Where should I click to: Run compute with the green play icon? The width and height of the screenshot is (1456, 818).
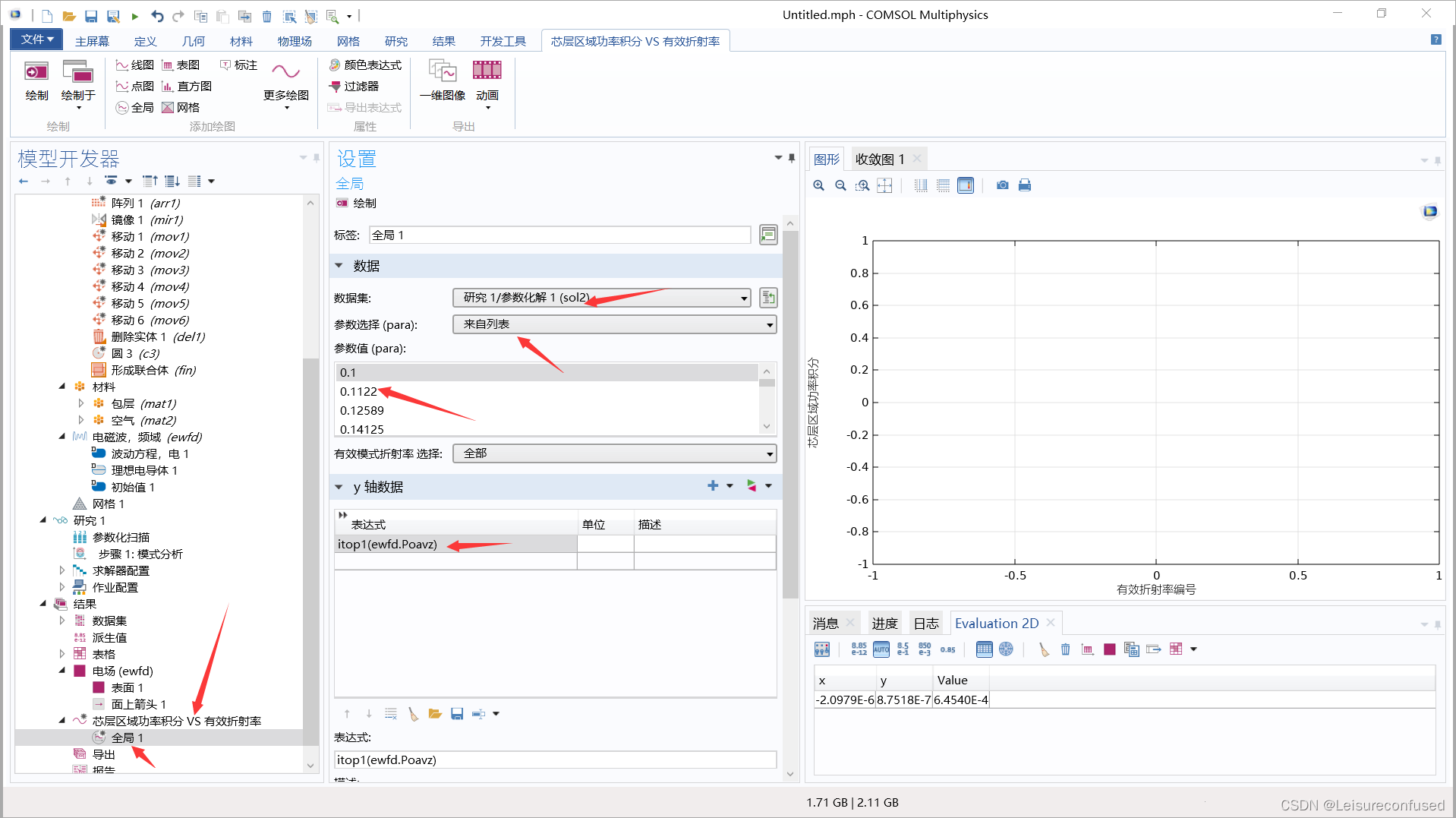click(135, 16)
